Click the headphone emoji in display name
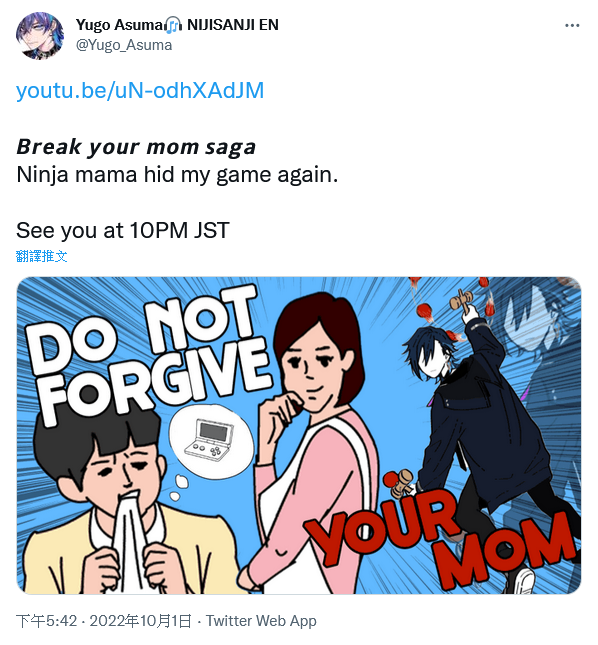Image resolution: width=598 pixels, height=645 pixels. (x=174, y=26)
